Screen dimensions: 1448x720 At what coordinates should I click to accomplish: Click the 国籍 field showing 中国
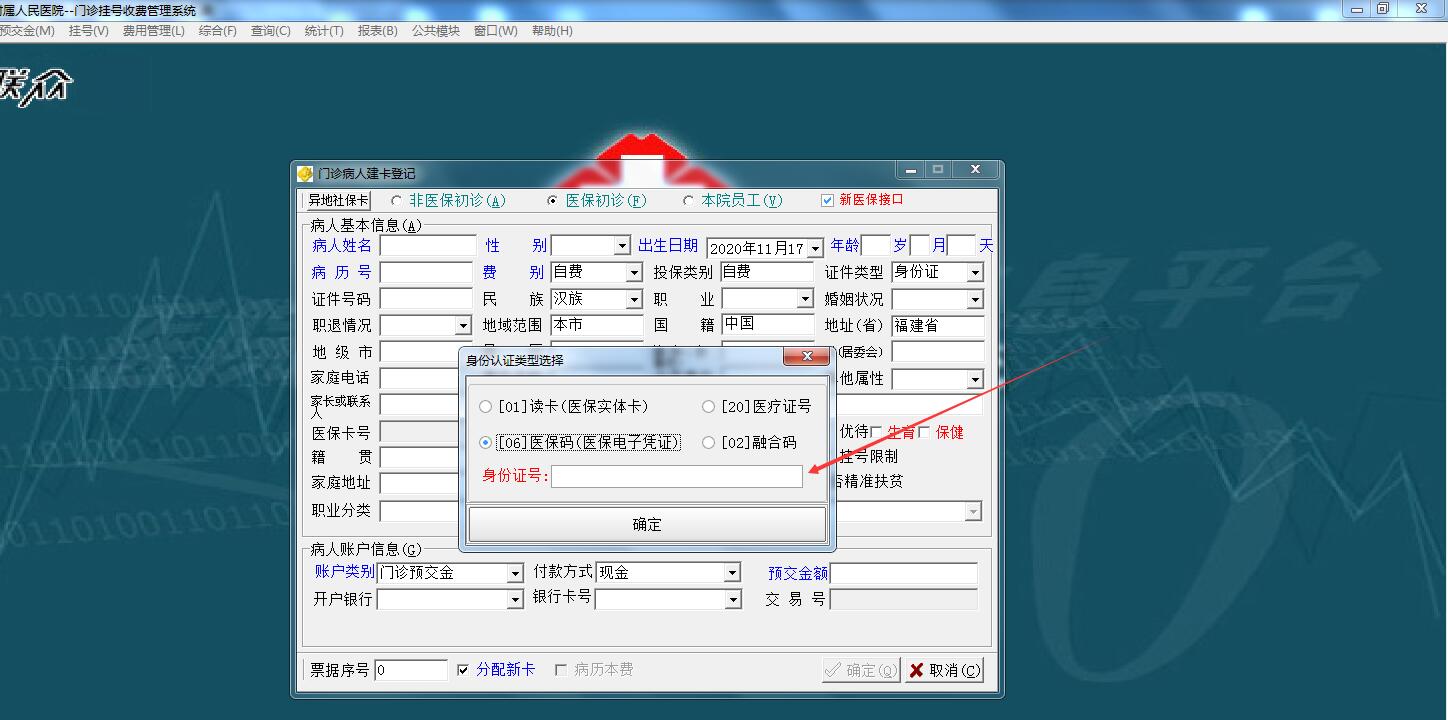(768, 325)
